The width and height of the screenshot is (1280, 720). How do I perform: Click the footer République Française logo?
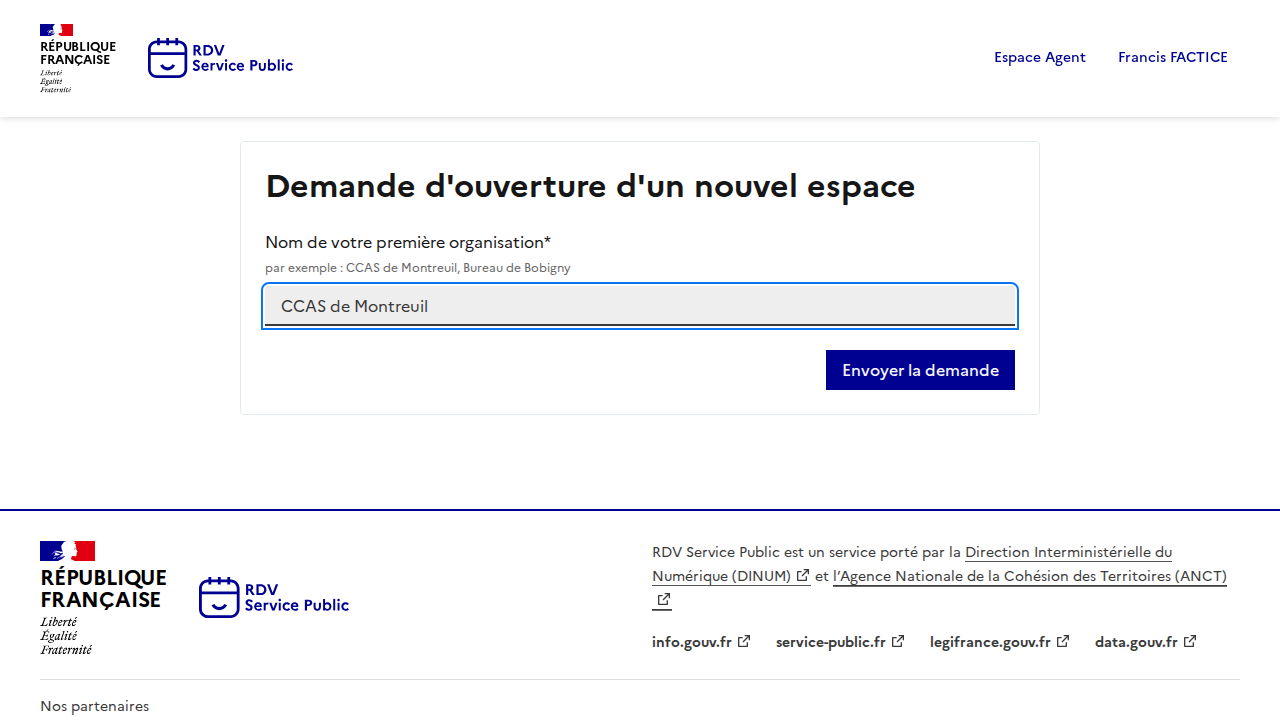point(103,597)
